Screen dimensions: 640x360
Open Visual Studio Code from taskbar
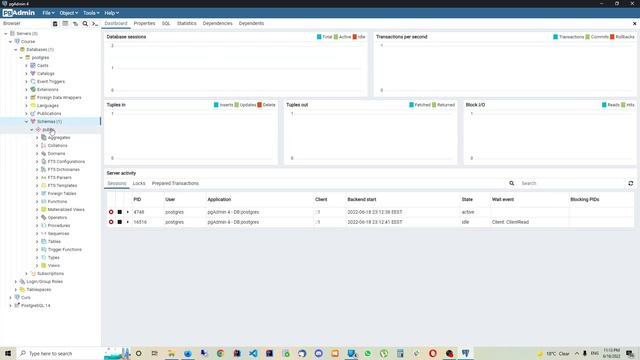point(253,353)
